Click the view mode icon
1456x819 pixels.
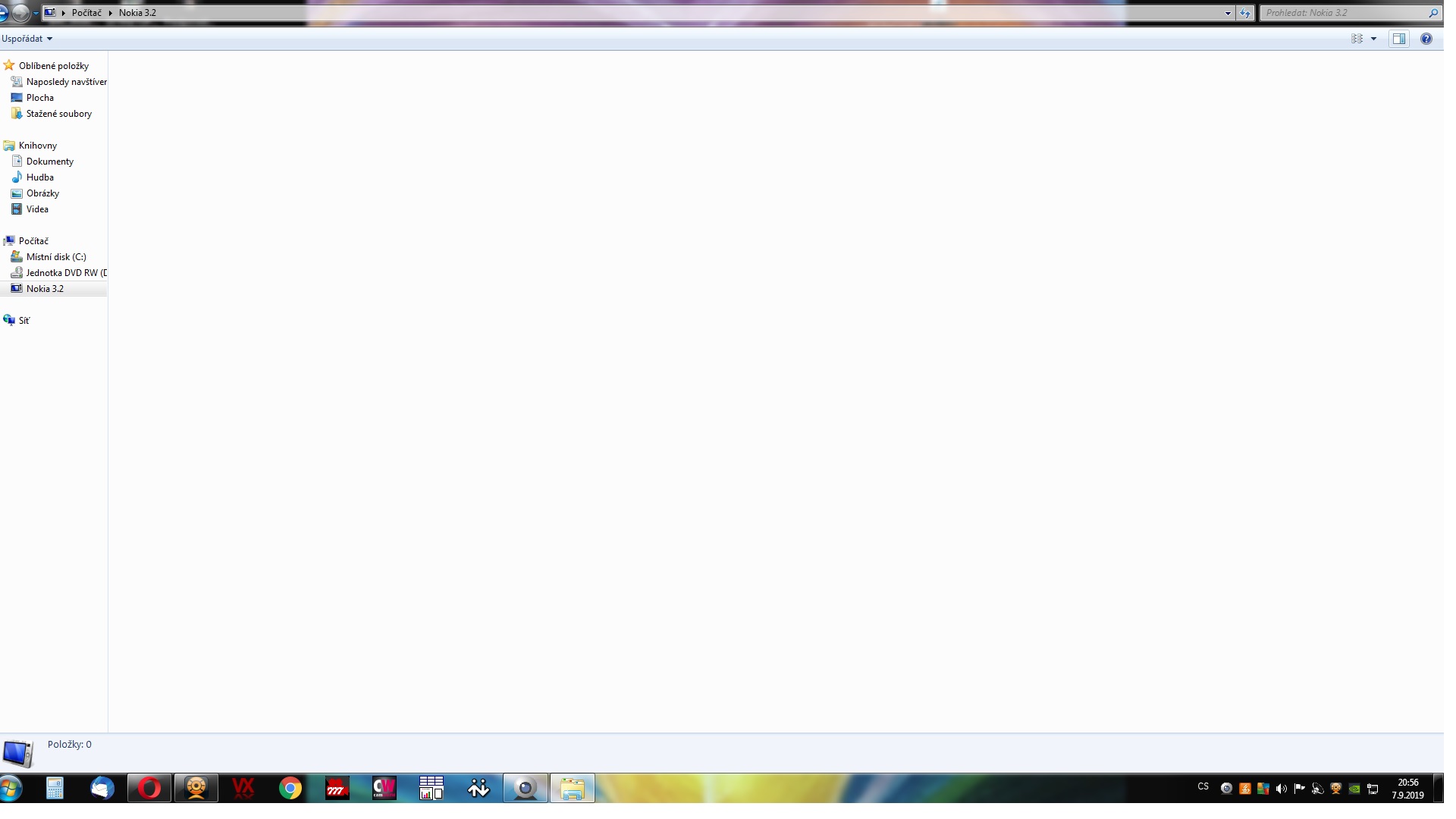pyautogui.click(x=1357, y=39)
